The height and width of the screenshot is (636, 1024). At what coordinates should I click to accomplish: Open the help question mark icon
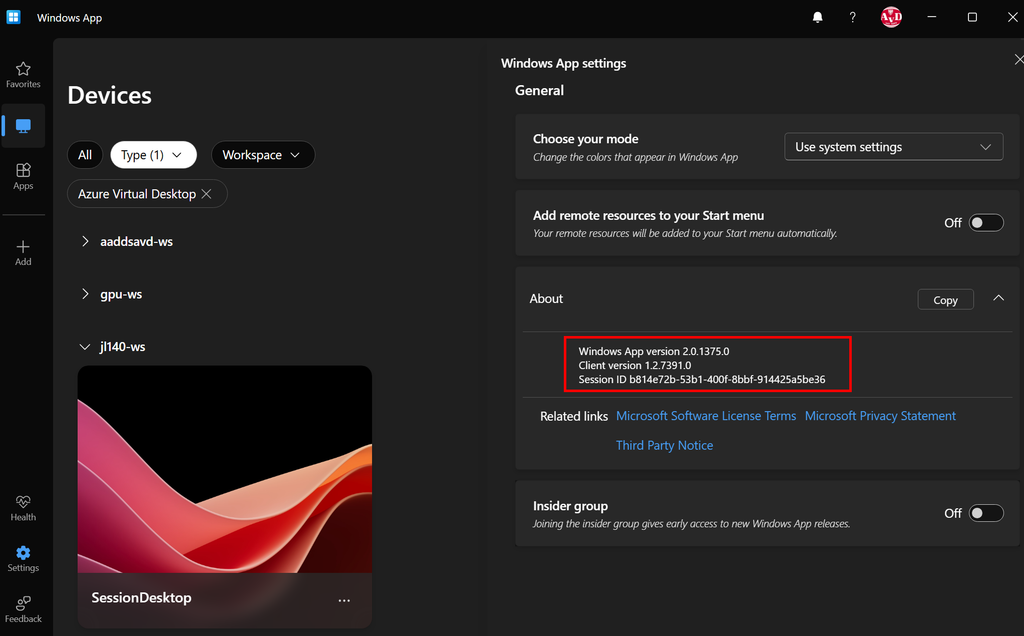click(x=852, y=18)
